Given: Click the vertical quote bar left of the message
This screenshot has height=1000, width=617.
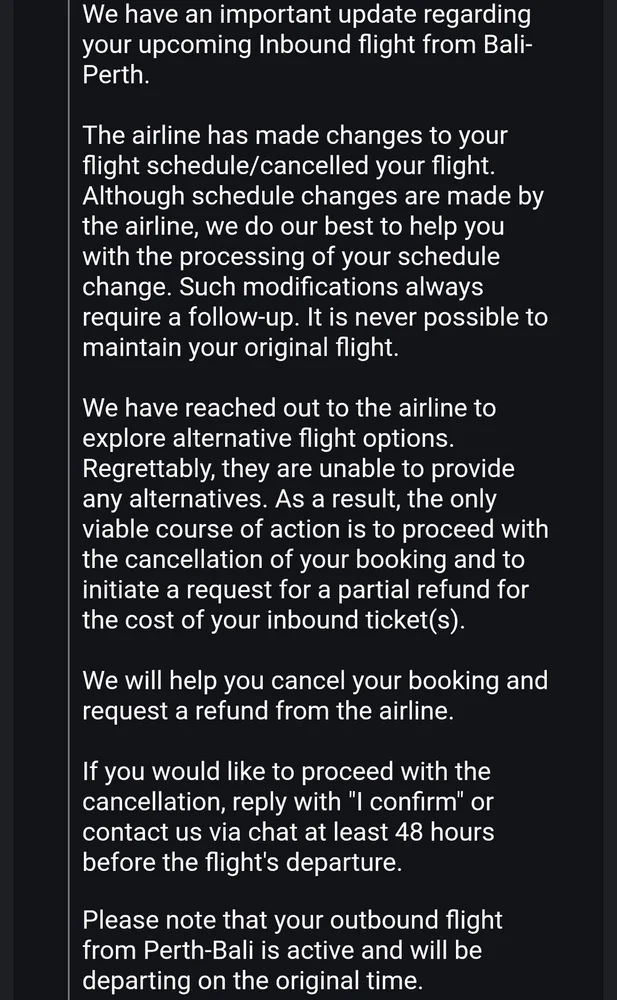Looking at the screenshot, I should point(68,500).
